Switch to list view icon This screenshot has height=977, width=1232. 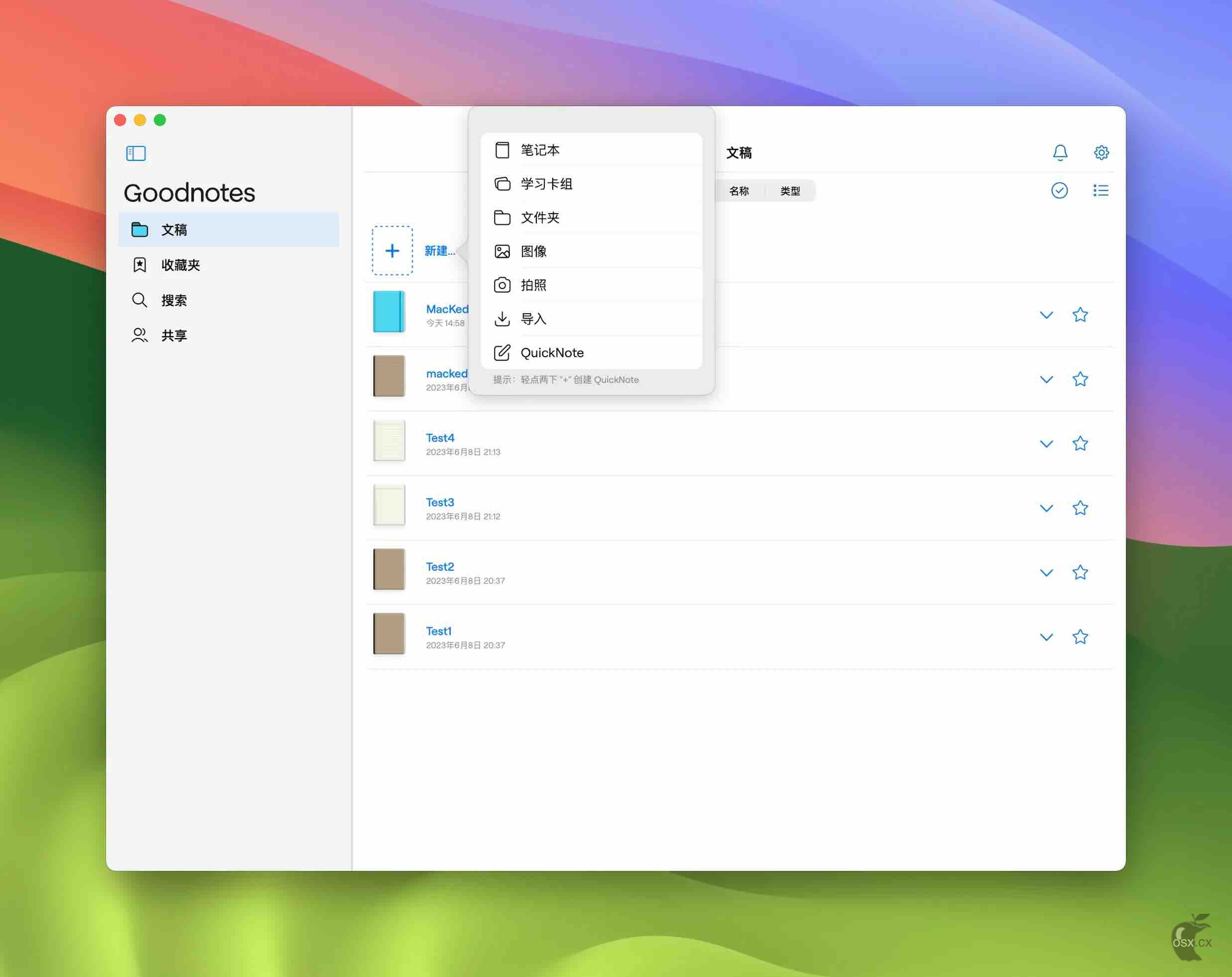pos(1101,190)
